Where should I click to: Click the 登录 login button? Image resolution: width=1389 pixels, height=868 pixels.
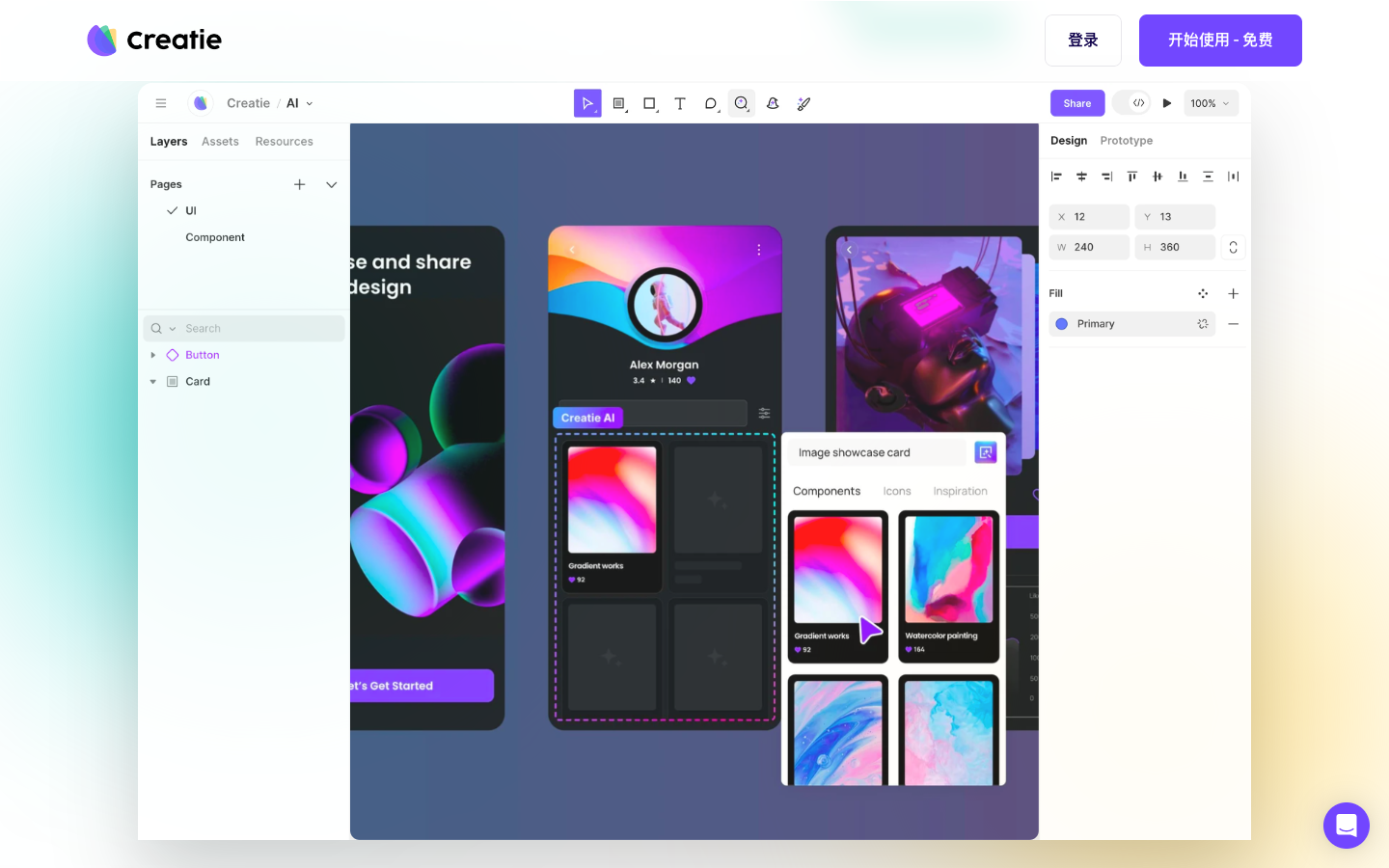[x=1083, y=41]
